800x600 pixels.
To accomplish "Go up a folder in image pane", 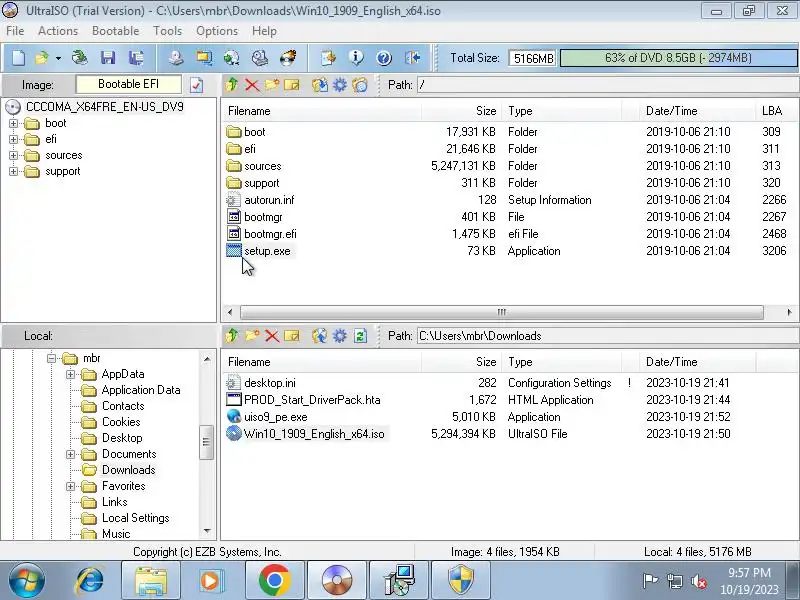I will click(x=232, y=85).
